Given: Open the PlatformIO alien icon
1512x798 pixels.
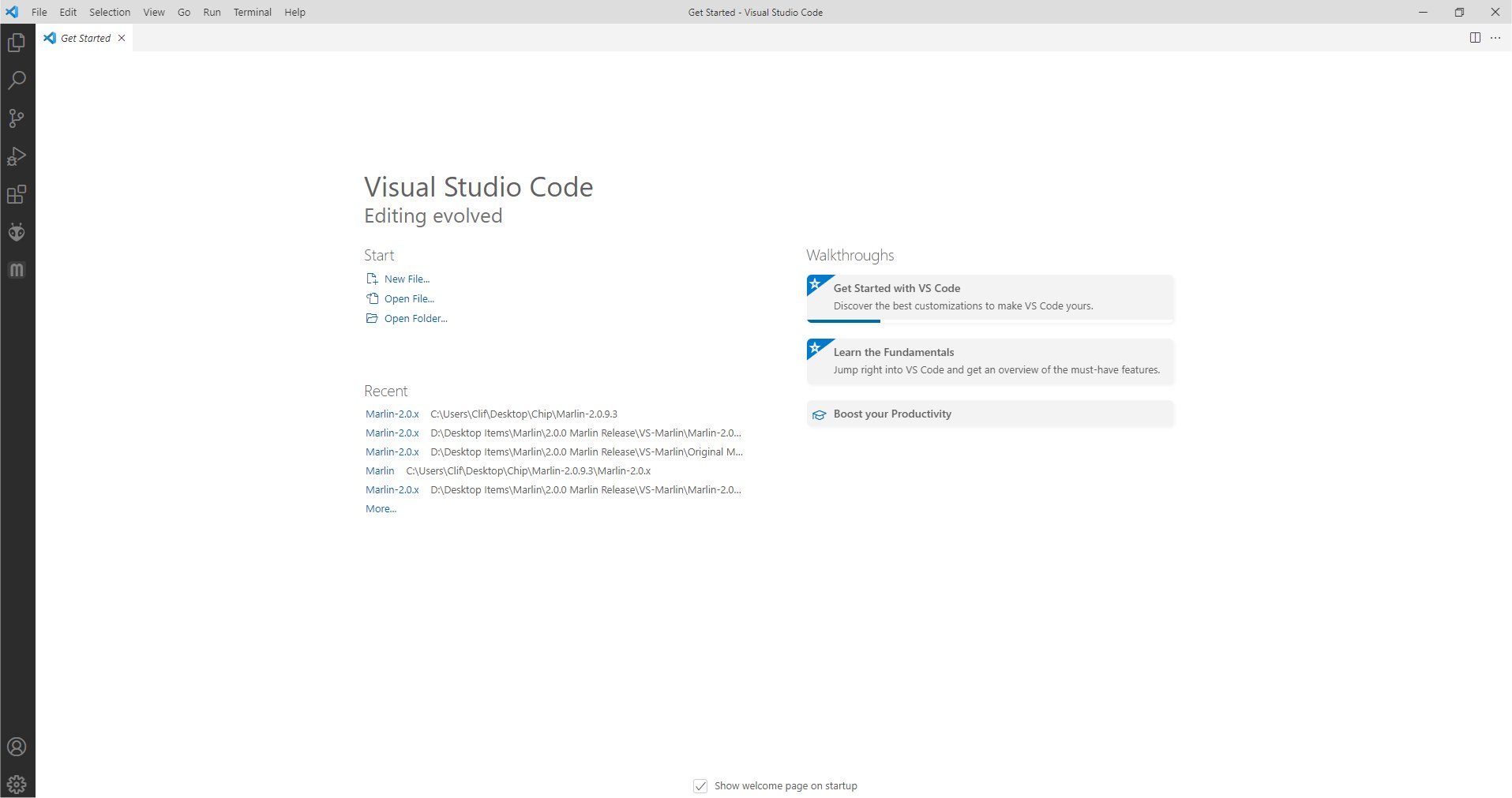Looking at the screenshot, I should pyautogui.click(x=17, y=232).
